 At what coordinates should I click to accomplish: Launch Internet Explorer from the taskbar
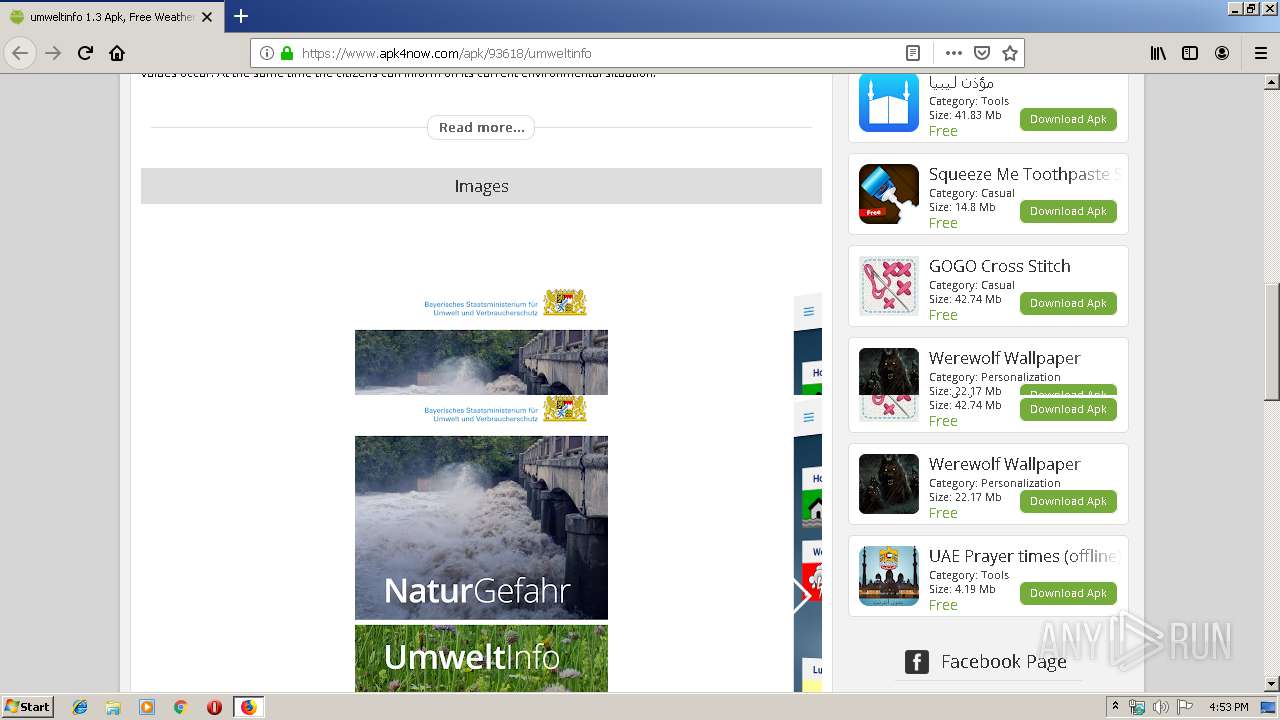click(80, 707)
